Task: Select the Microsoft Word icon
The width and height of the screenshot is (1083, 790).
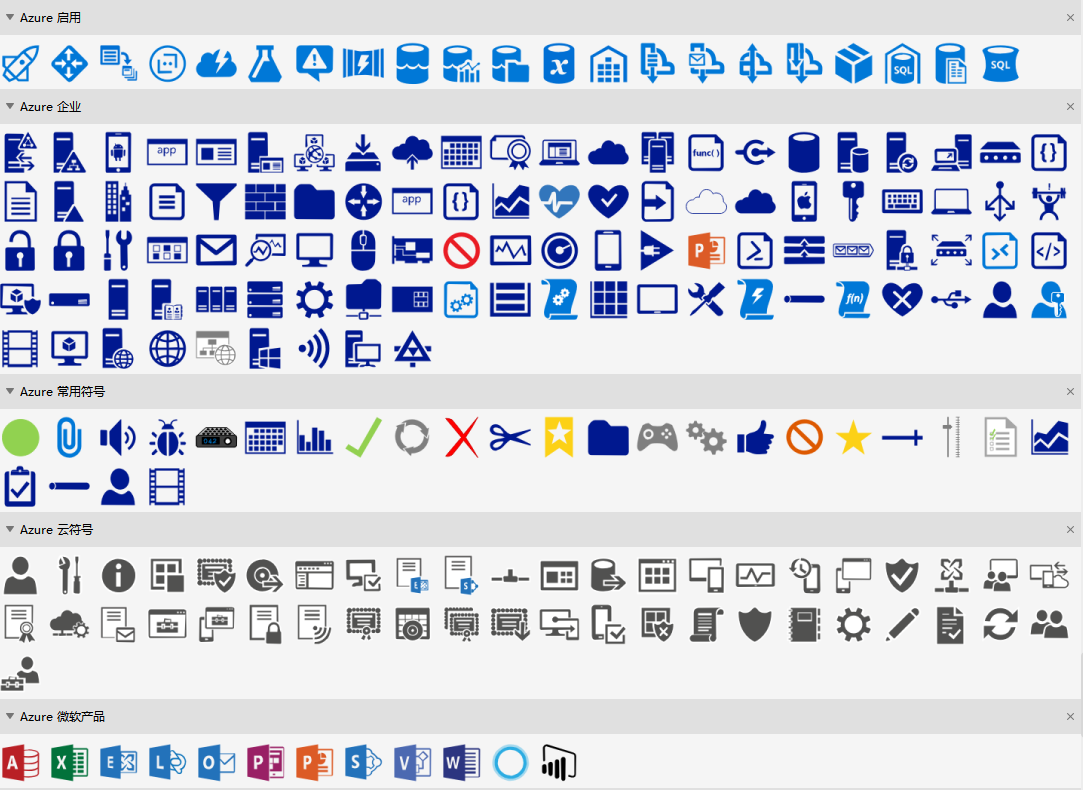Action: (x=461, y=762)
